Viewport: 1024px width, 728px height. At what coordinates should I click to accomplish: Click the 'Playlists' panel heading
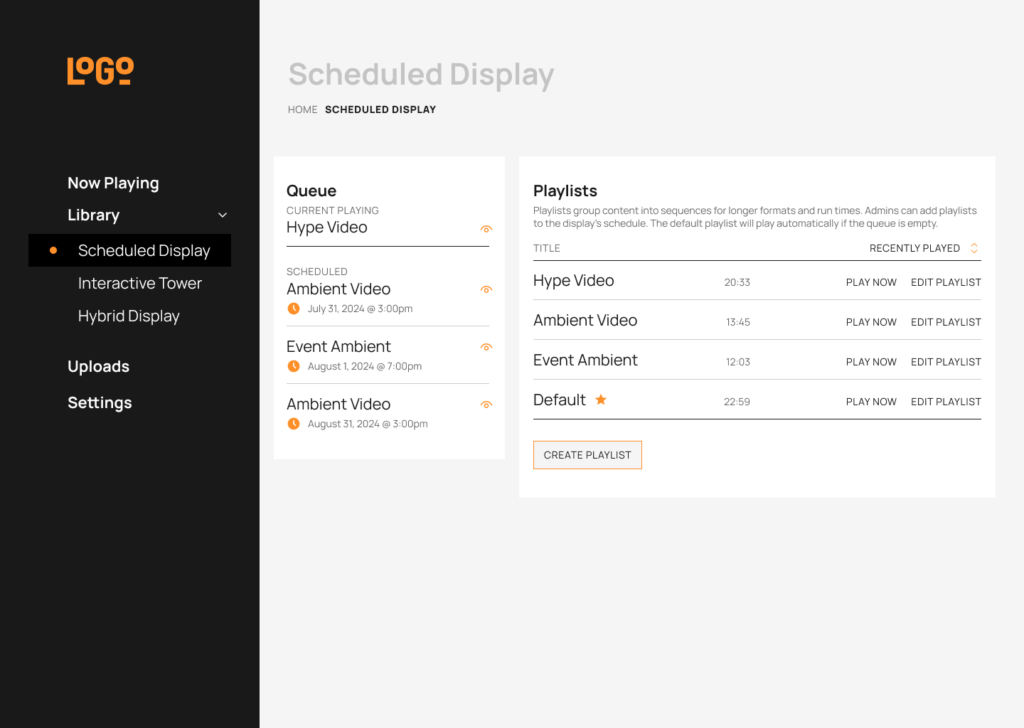565,191
